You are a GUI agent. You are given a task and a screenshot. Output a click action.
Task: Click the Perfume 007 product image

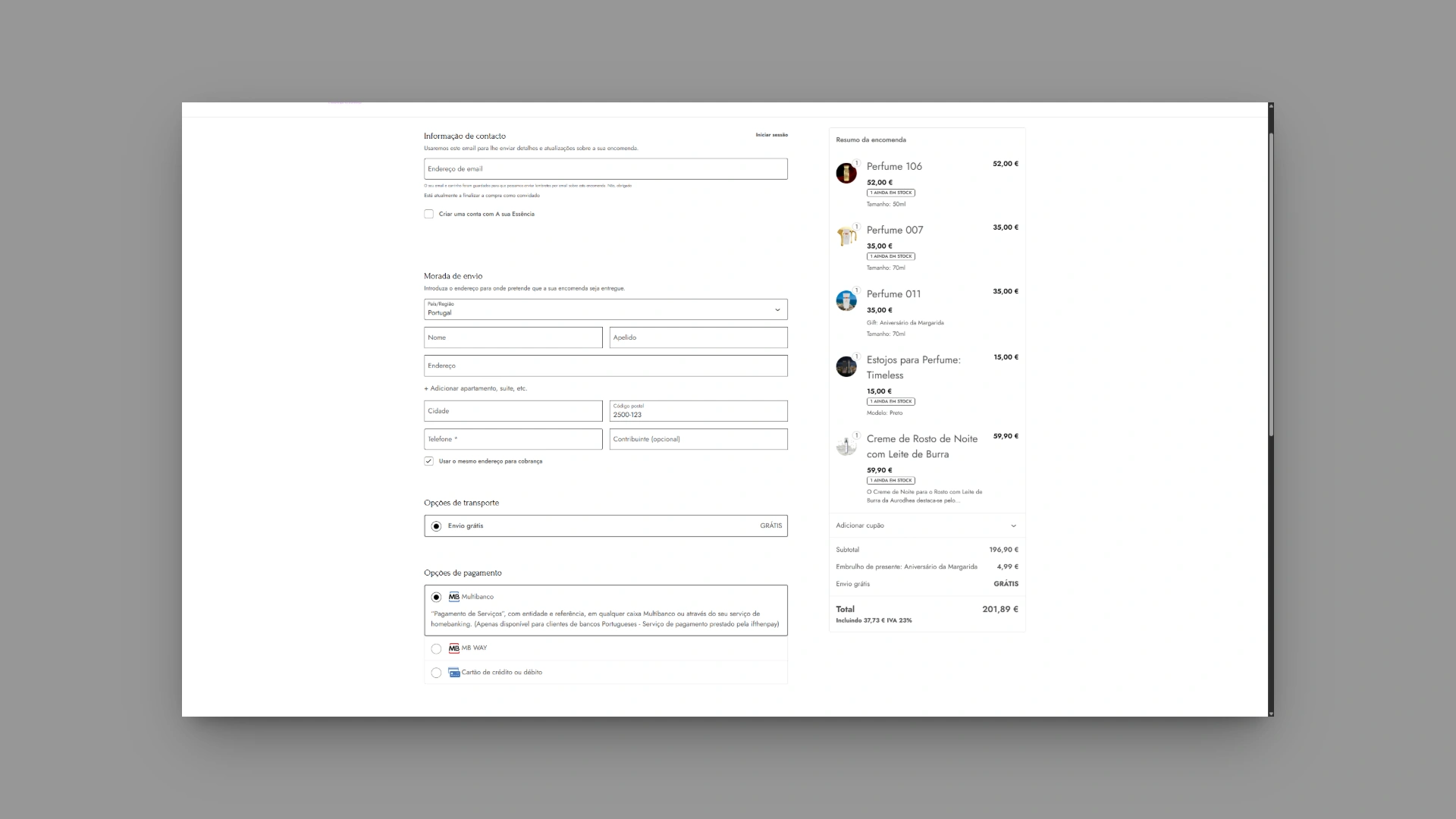coord(846,237)
